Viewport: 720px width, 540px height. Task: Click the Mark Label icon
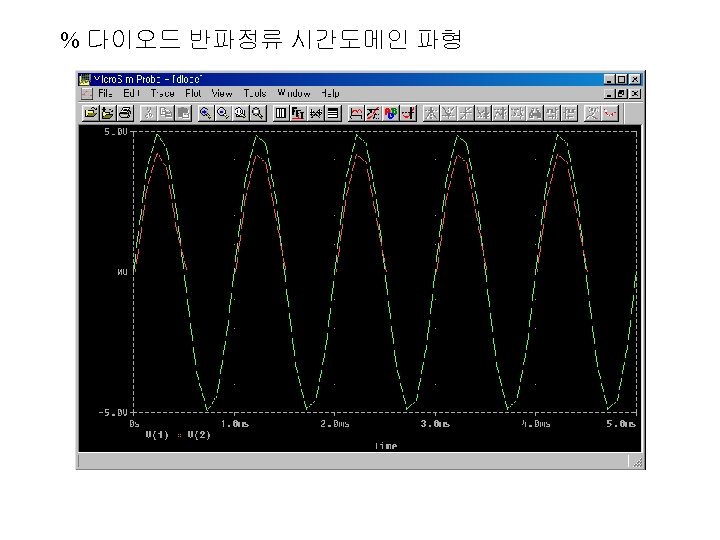coord(591,113)
